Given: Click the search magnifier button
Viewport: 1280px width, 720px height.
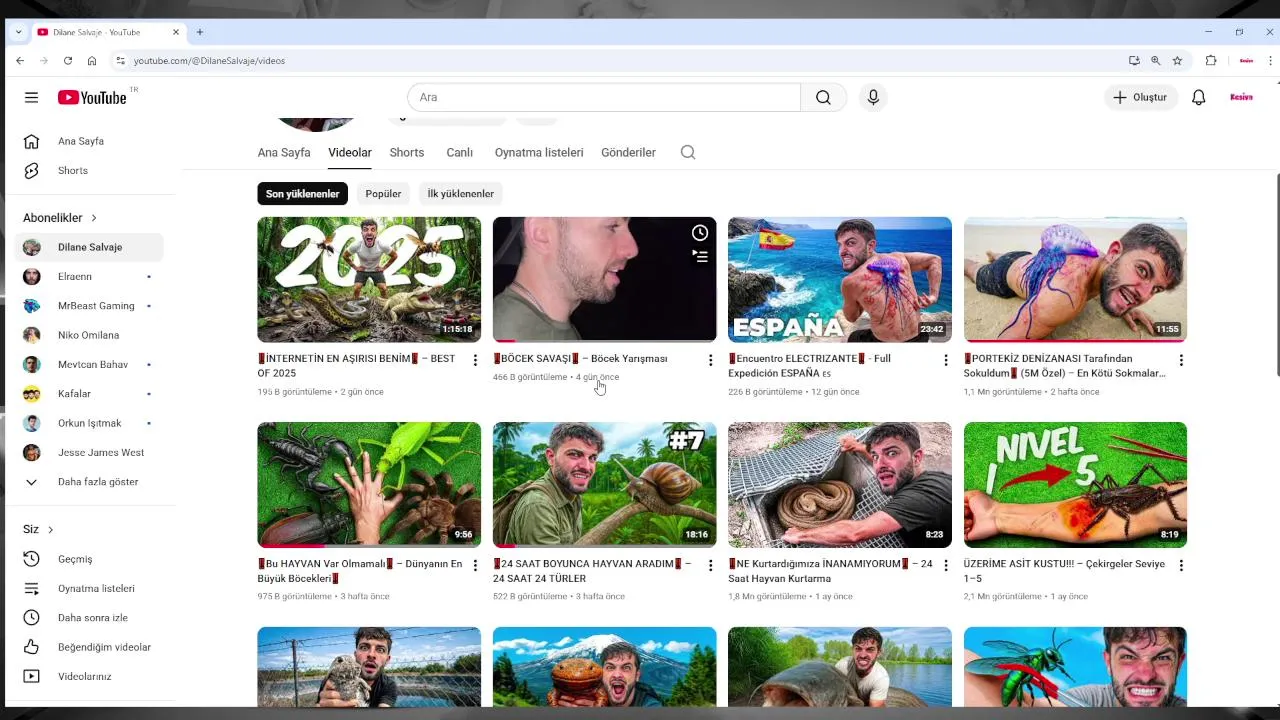Looking at the screenshot, I should pyautogui.click(x=823, y=97).
